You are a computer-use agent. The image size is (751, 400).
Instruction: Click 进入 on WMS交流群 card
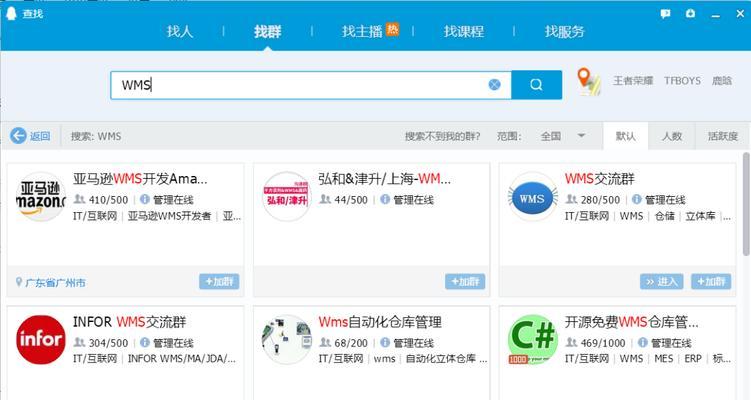(661, 282)
